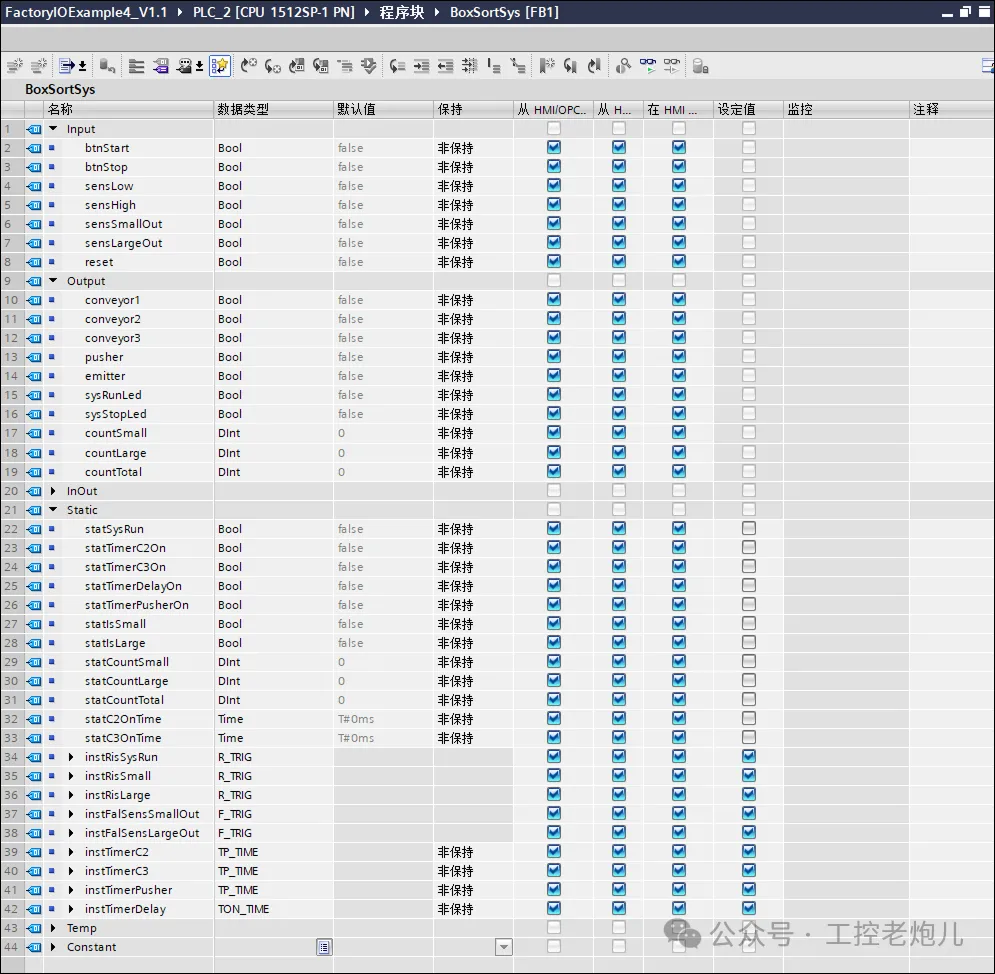Uncheck 在 HMI box for statCountLarge
The image size is (995, 974).
[x=679, y=680]
